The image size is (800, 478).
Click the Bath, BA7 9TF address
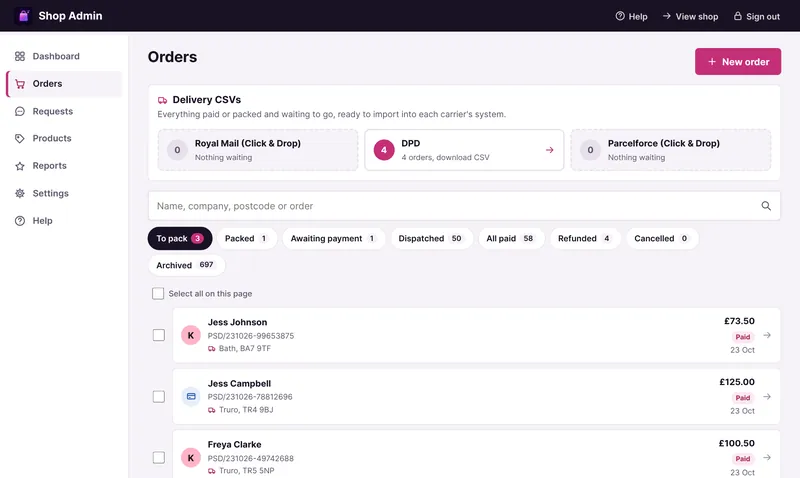(x=245, y=348)
